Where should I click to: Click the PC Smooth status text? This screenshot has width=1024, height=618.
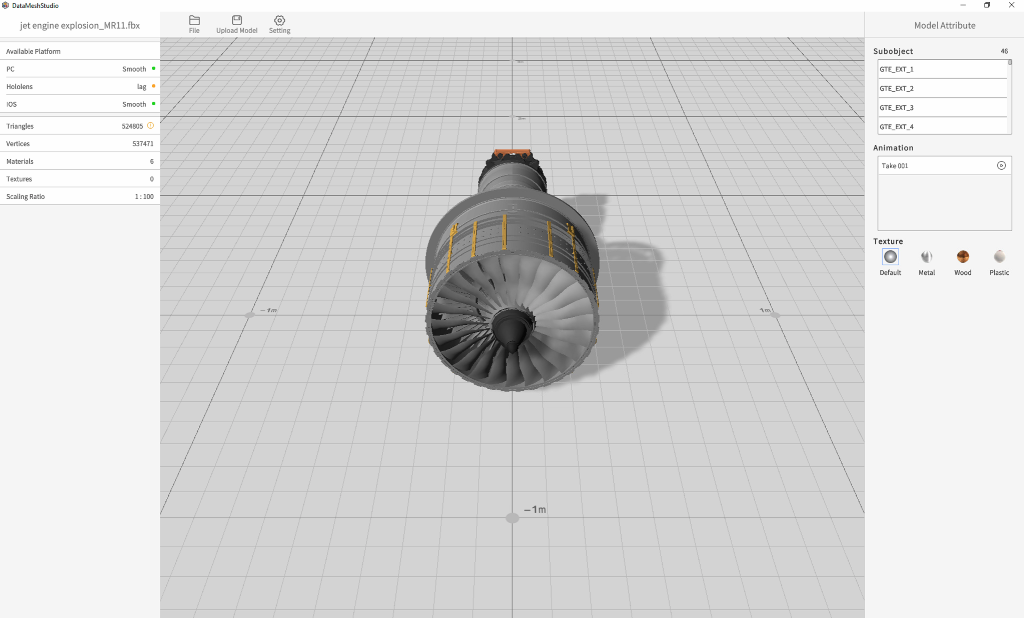(x=134, y=69)
